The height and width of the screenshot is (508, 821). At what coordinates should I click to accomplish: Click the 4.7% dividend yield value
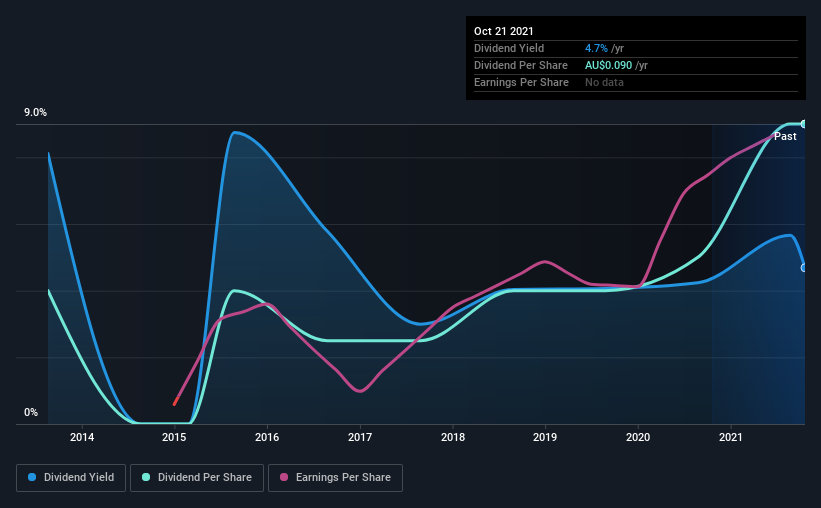pos(596,48)
